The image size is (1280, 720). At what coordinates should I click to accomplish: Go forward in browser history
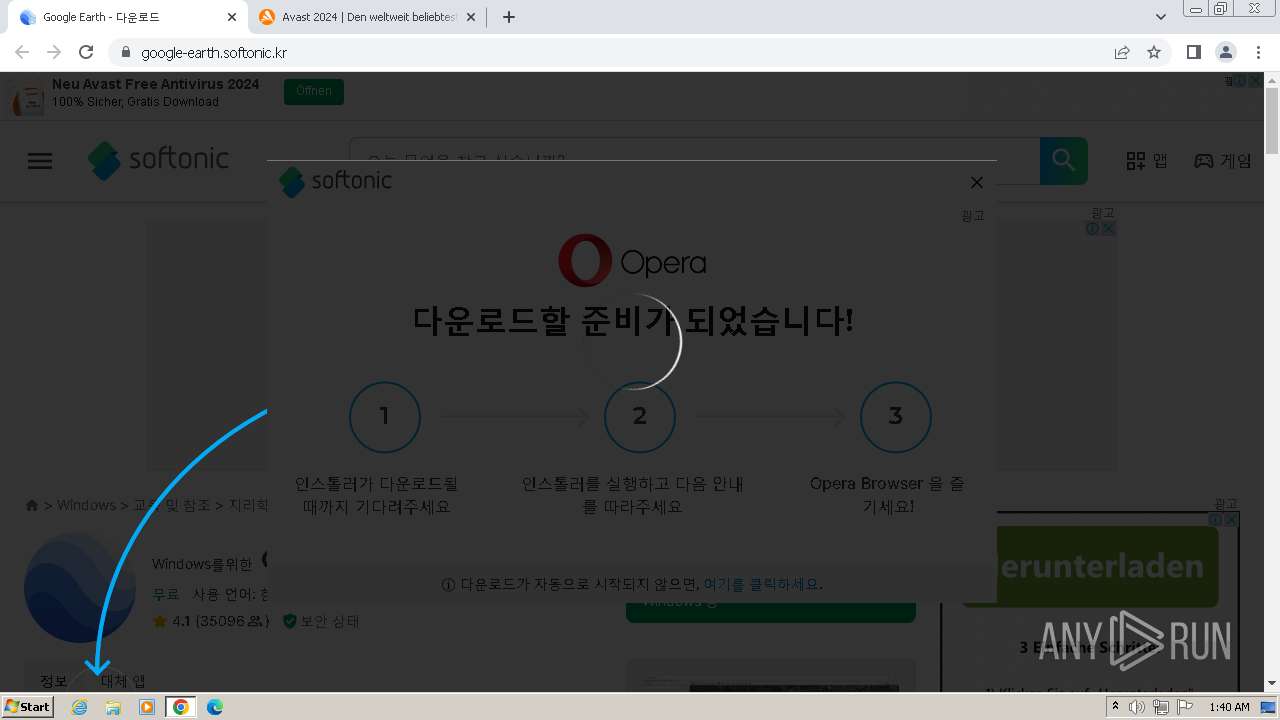click(x=54, y=52)
